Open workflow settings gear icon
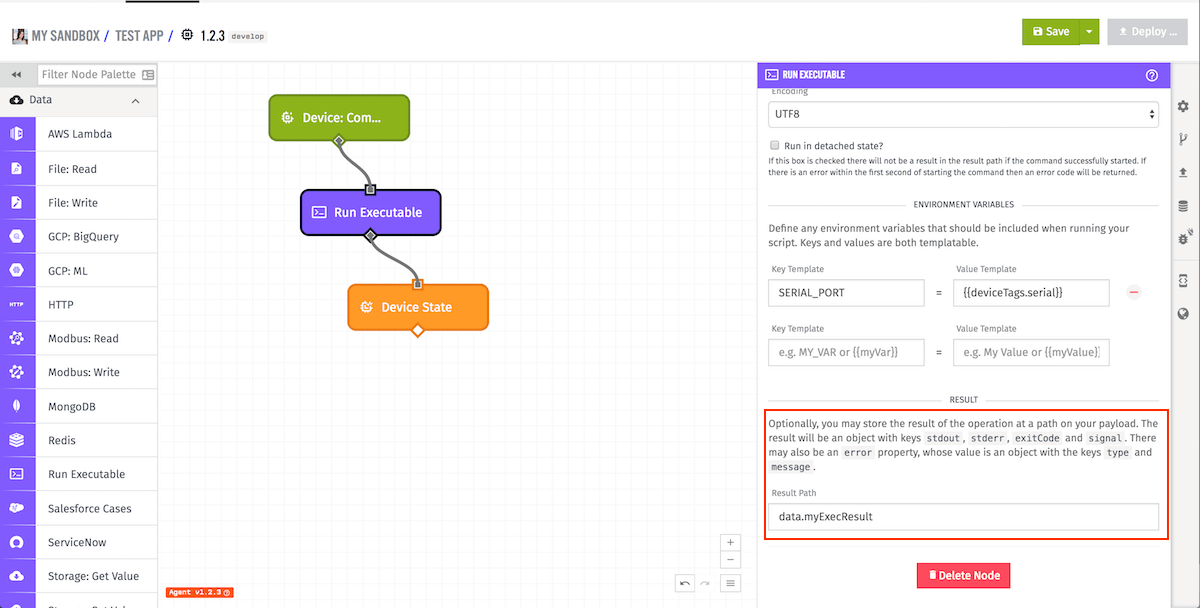1200x608 pixels. point(1183,106)
